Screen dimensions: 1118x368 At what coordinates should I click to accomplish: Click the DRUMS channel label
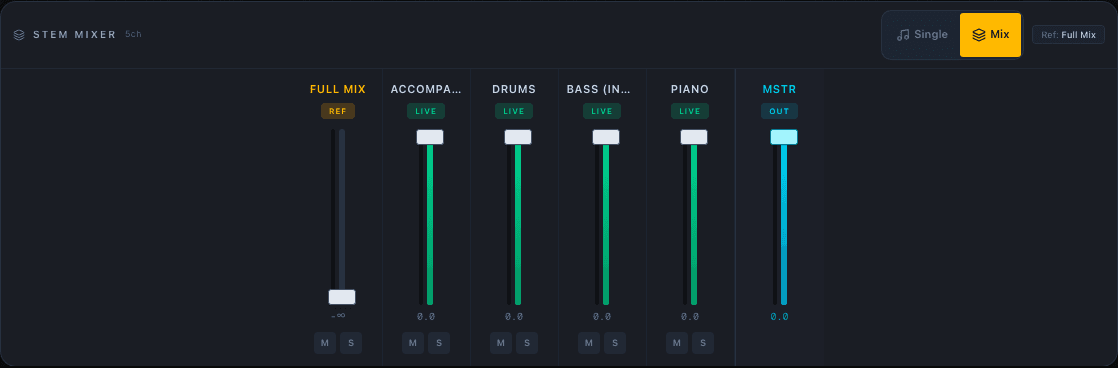coord(514,89)
